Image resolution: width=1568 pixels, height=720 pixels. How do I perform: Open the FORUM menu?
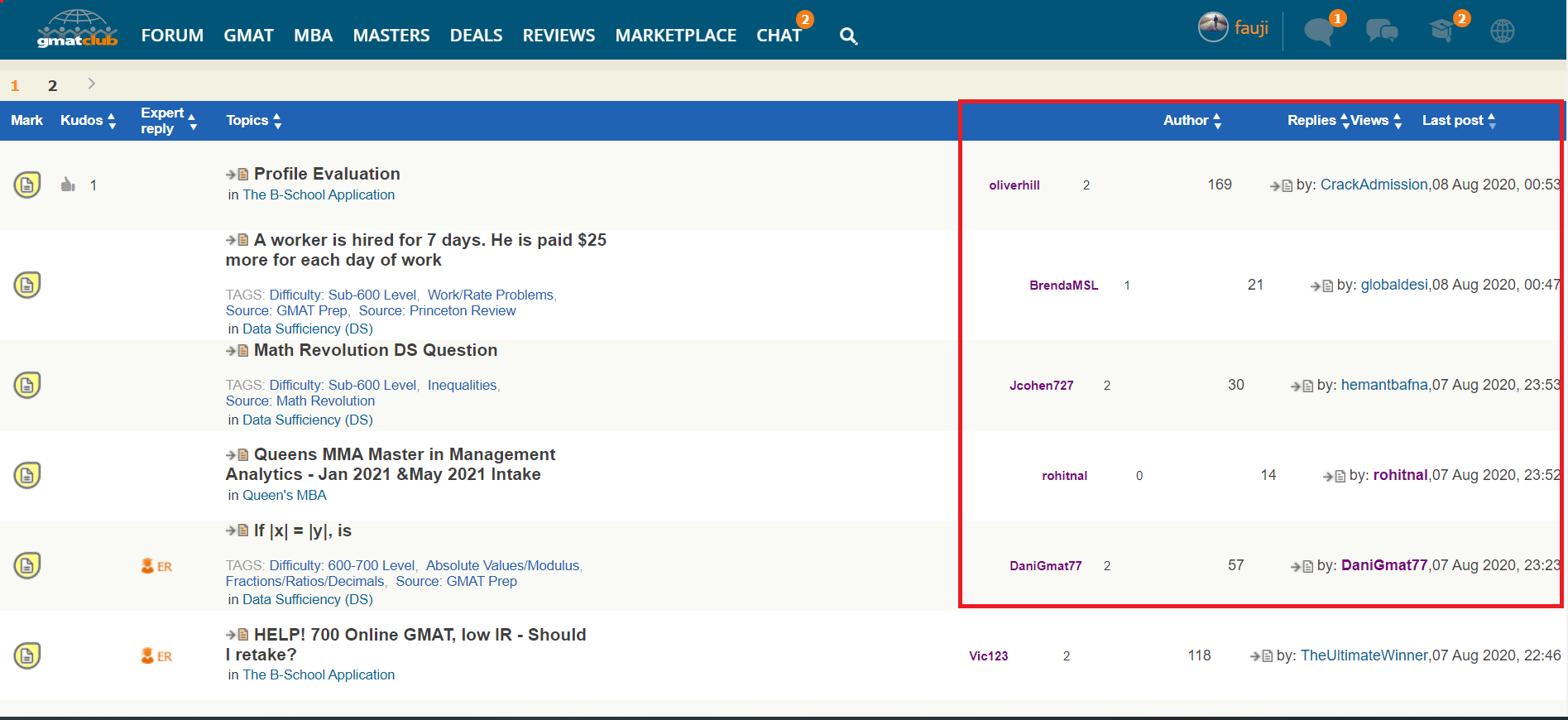pyautogui.click(x=172, y=36)
